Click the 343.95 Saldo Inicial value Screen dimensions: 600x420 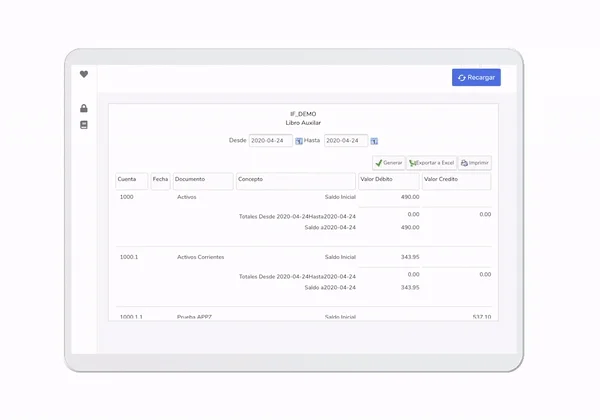tap(410, 257)
